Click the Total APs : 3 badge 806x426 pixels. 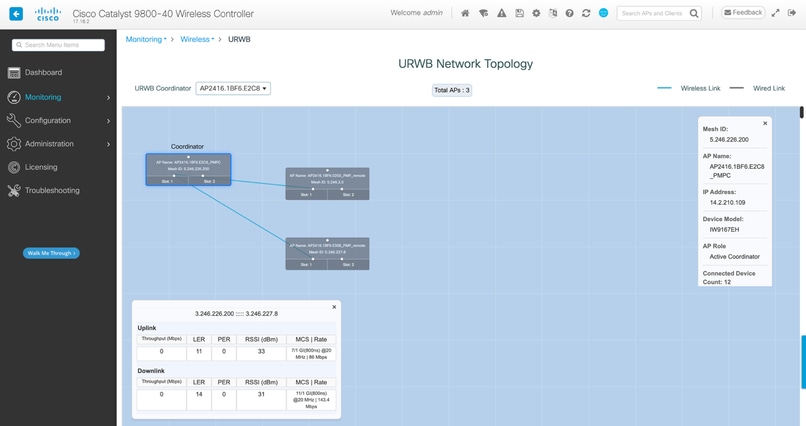click(x=452, y=90)
